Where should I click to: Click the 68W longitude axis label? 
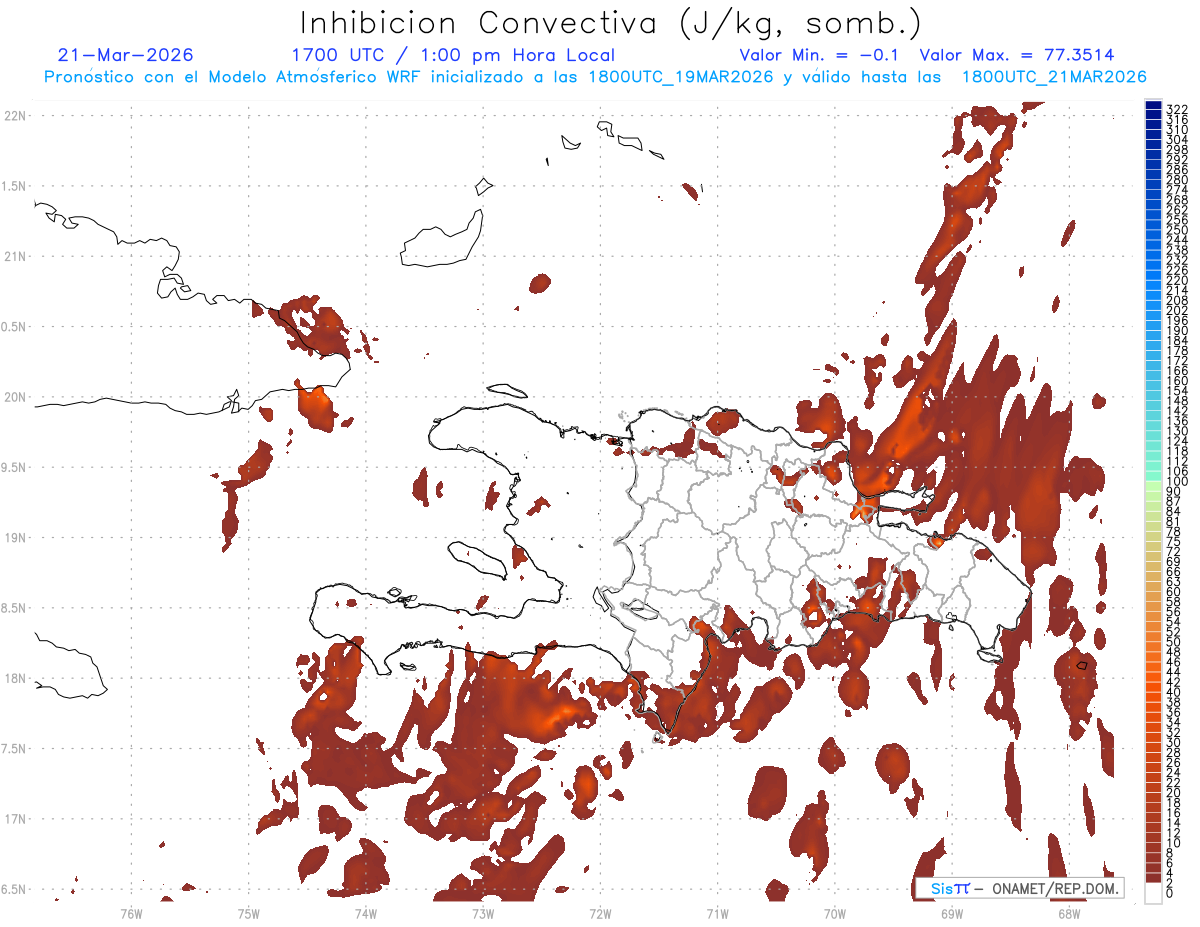click(x=1069, y=913)
